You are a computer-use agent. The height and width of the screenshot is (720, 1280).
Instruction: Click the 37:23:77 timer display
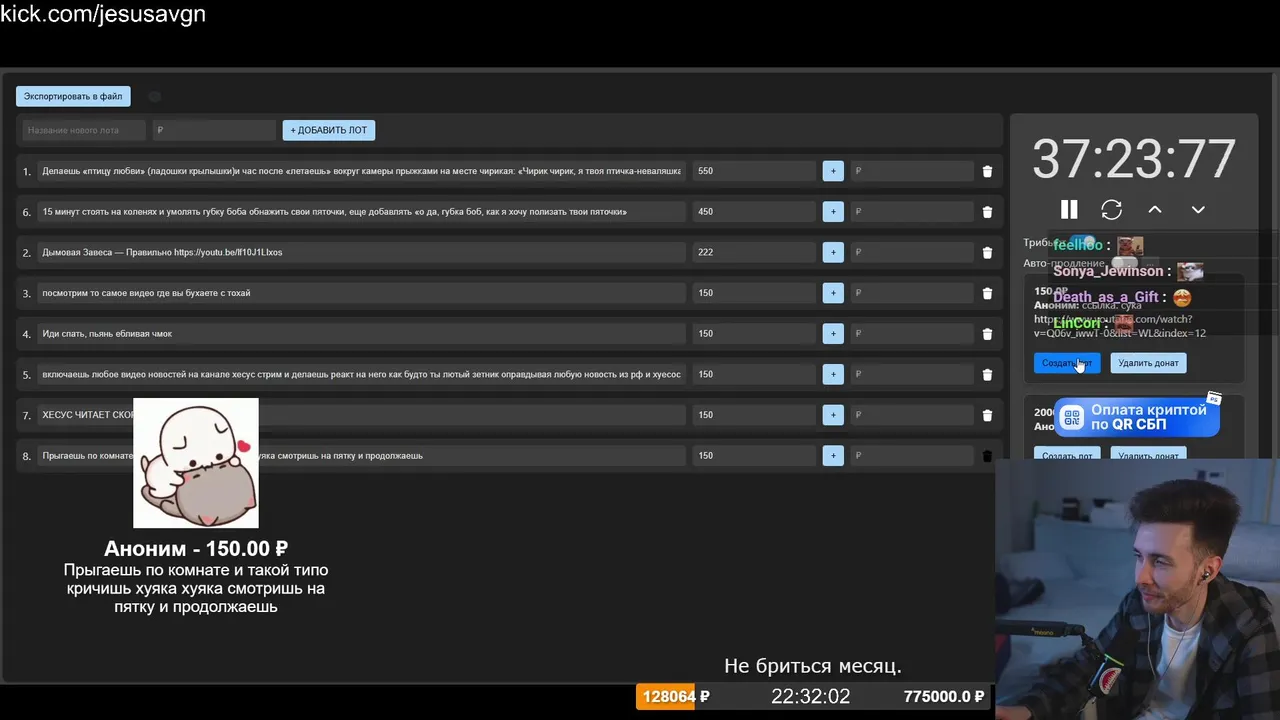coord(1134,159)
